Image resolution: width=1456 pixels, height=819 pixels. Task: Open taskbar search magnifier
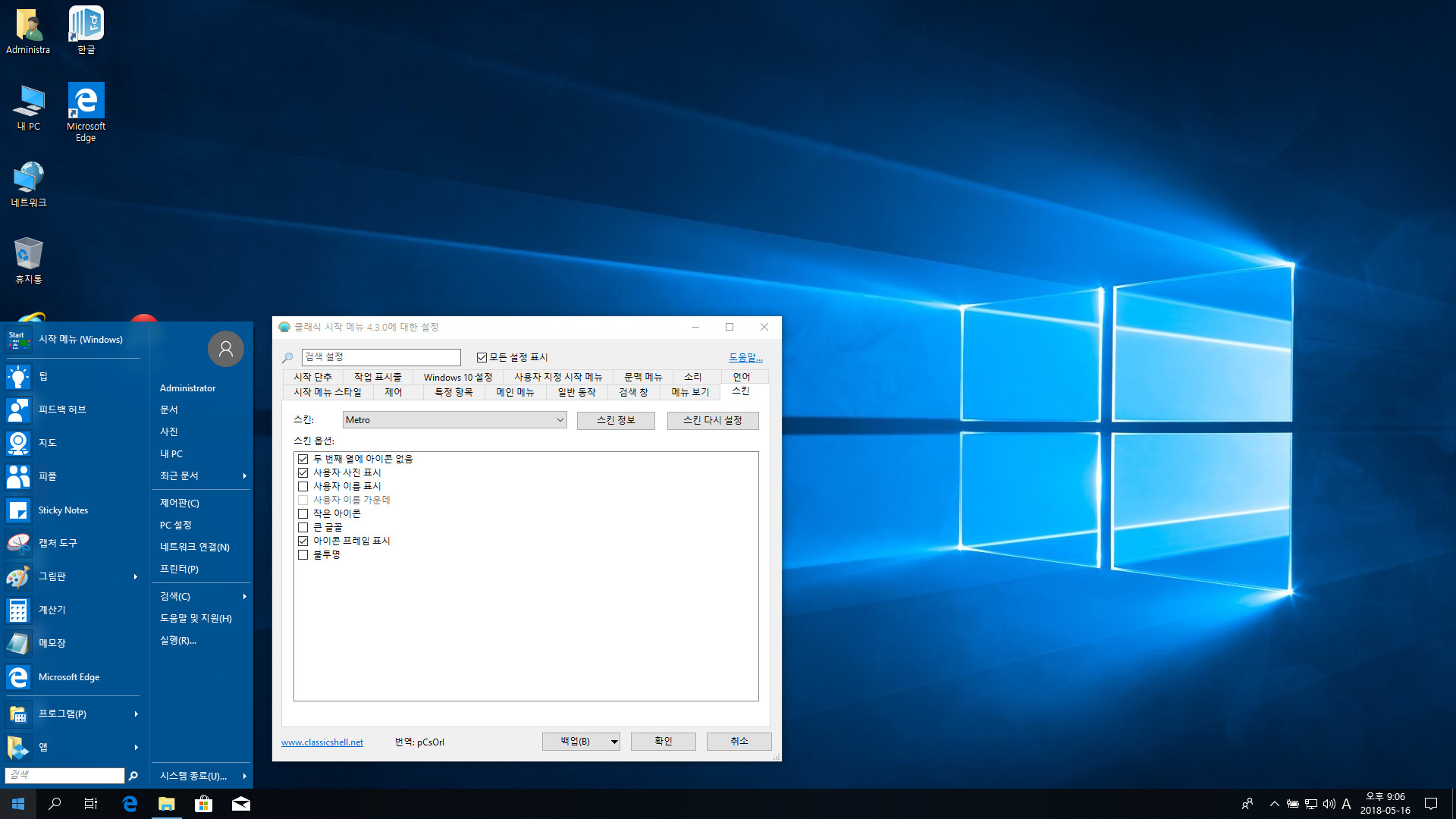55,804
